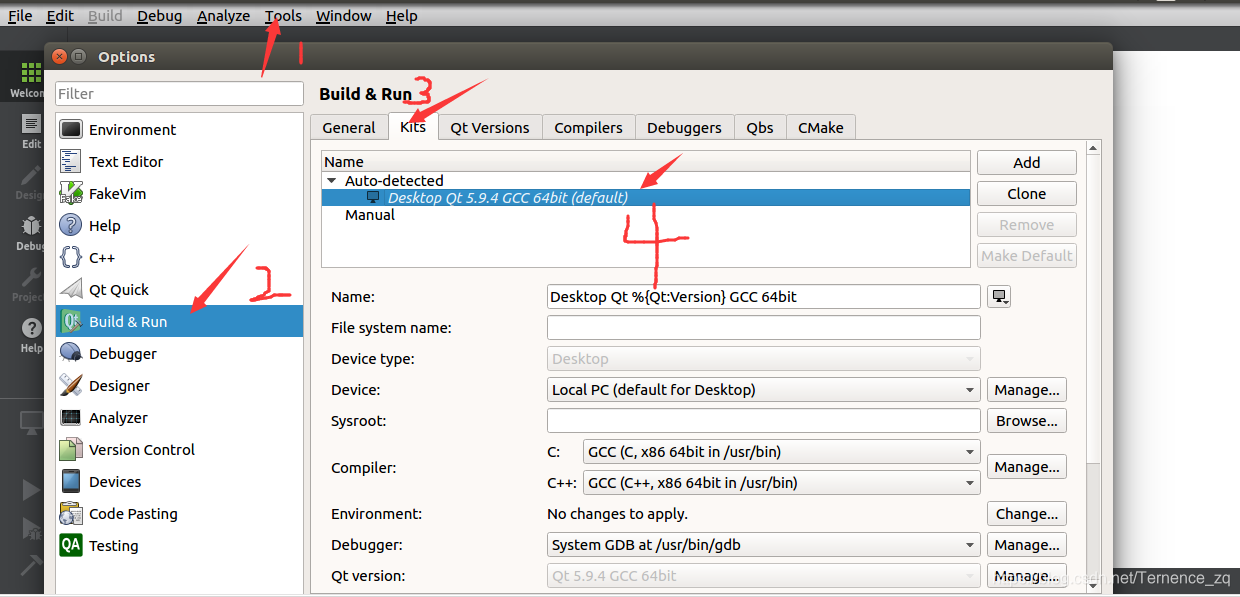Click the Name column header
Screen dimensions: 1240x597
pos(646,162)
